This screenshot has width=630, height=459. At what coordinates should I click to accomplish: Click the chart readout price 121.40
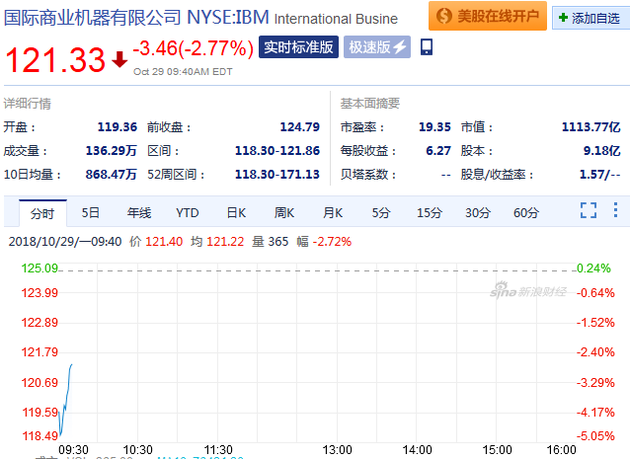click(164, 242)
